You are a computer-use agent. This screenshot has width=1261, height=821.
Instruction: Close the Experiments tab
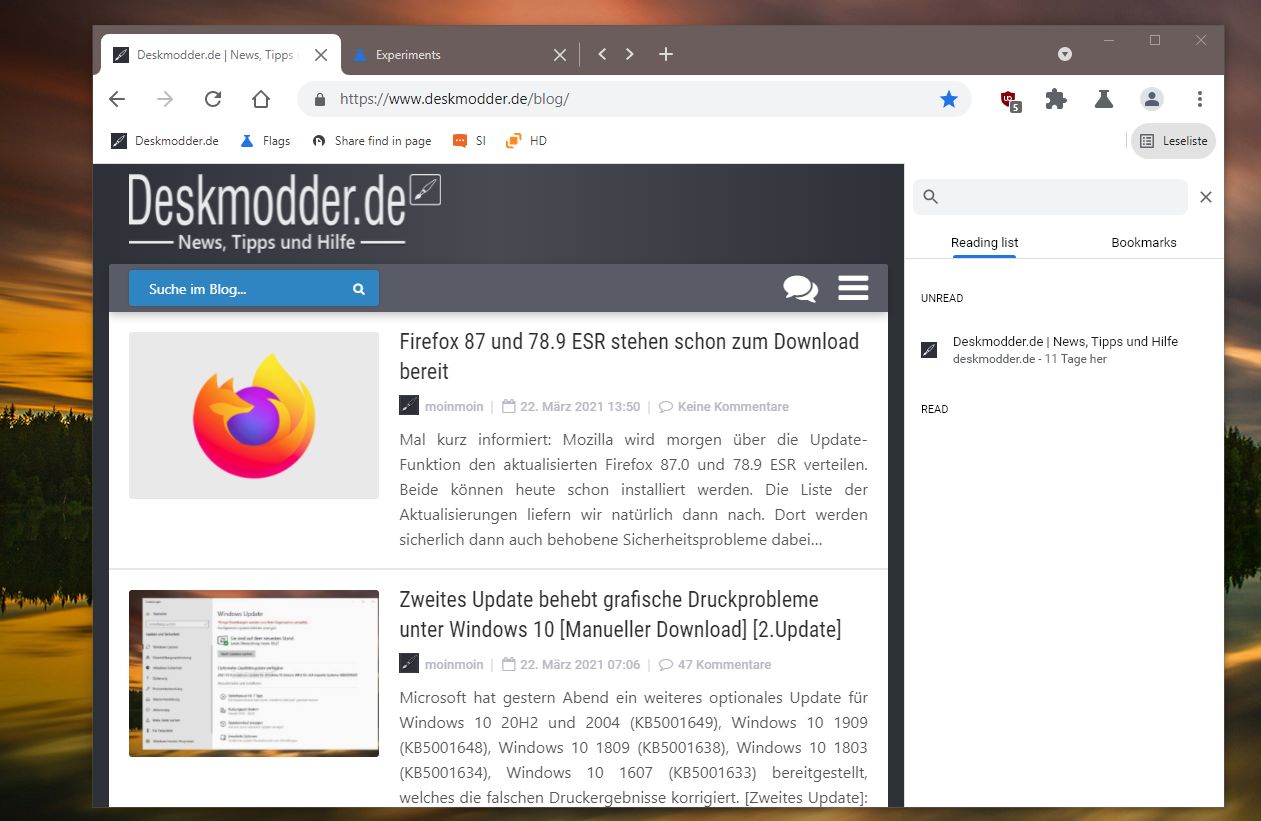561,55
